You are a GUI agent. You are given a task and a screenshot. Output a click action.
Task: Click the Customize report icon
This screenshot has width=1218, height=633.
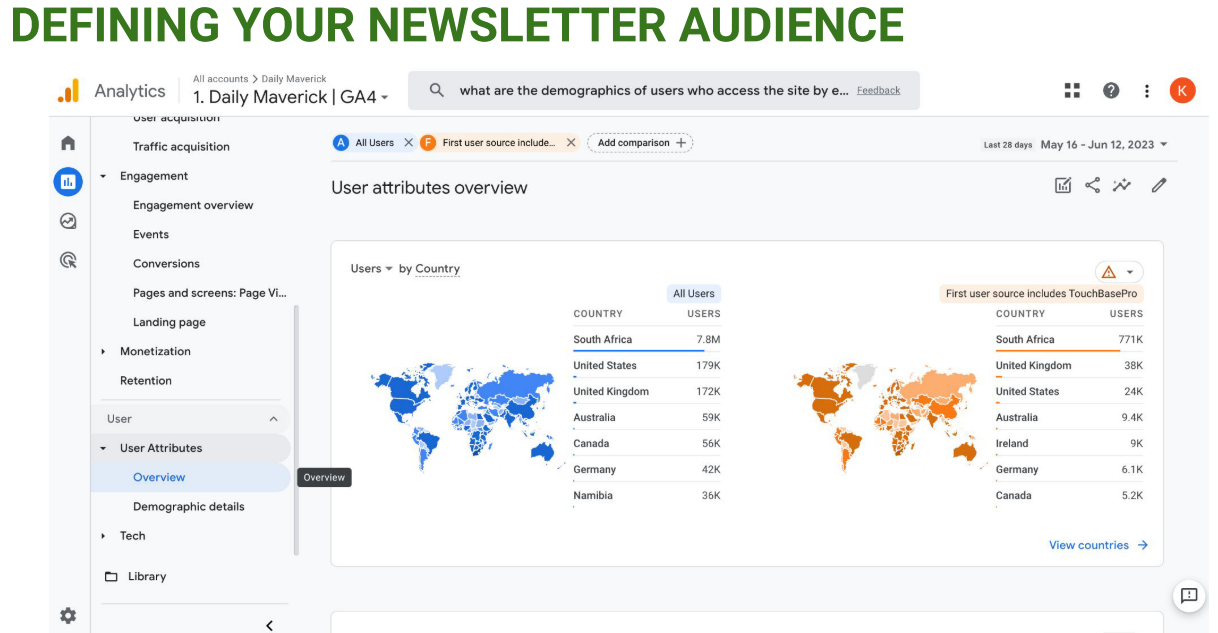point(1063,185)
